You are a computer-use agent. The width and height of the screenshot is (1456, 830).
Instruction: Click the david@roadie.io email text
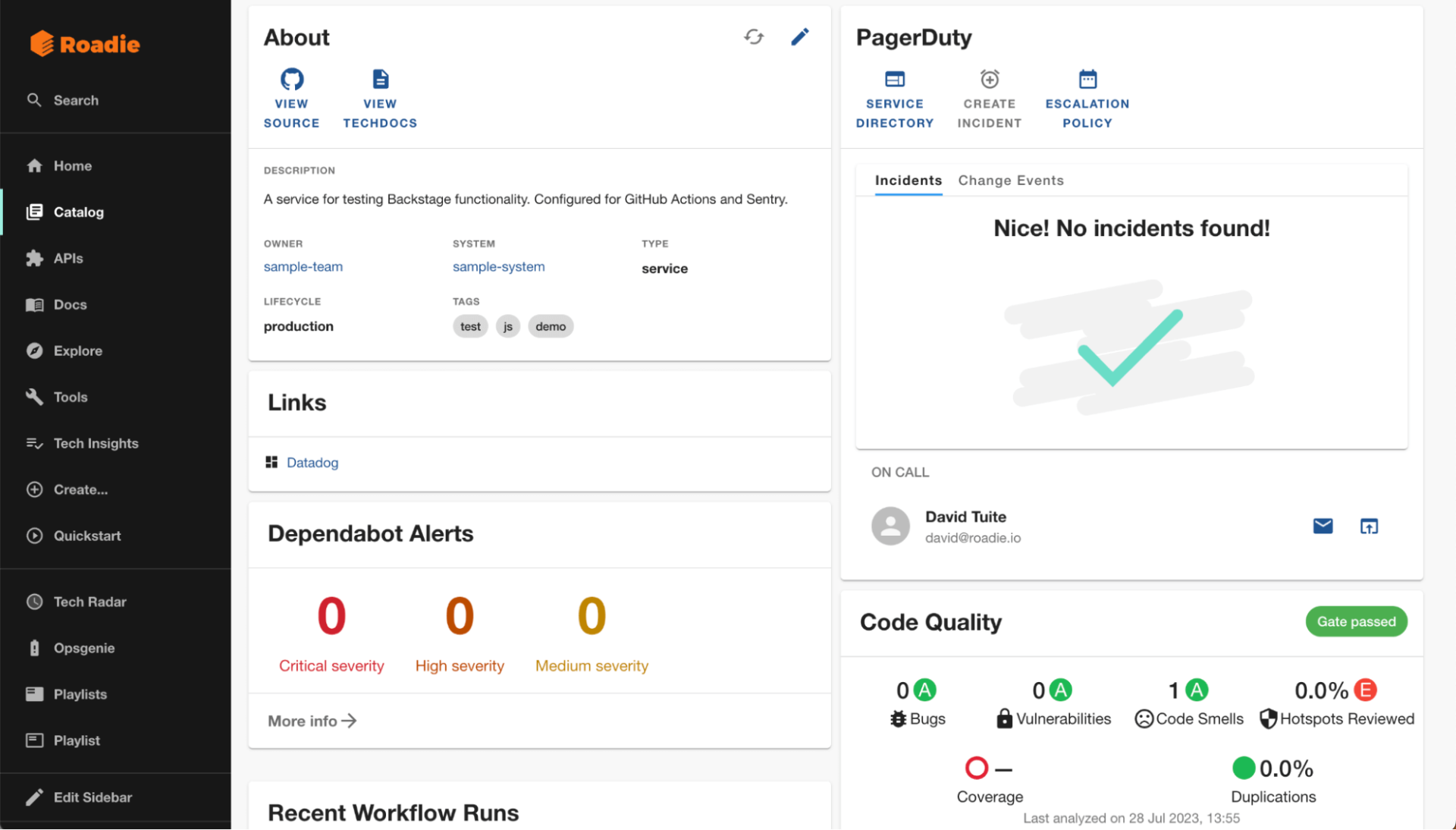(973, 538)
